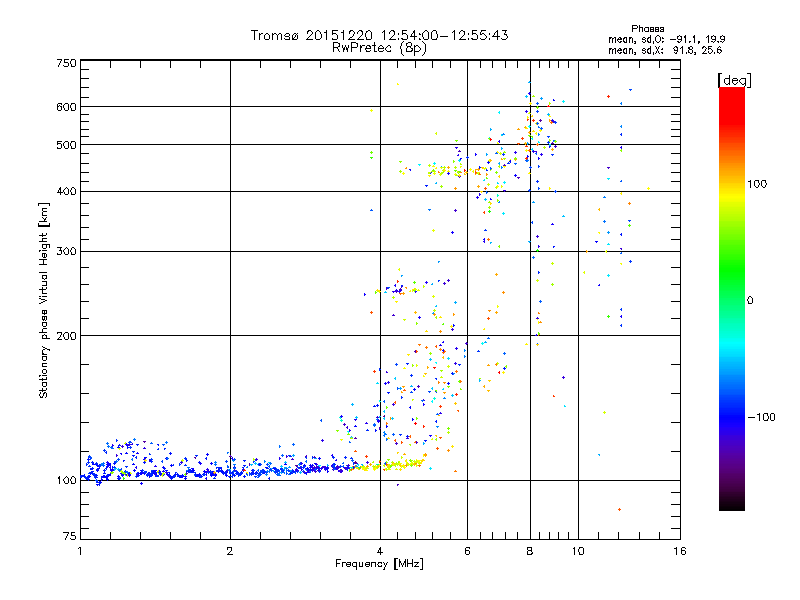Click the y-axis tick label "600"
Screen dimensions: 800x600
66,107
